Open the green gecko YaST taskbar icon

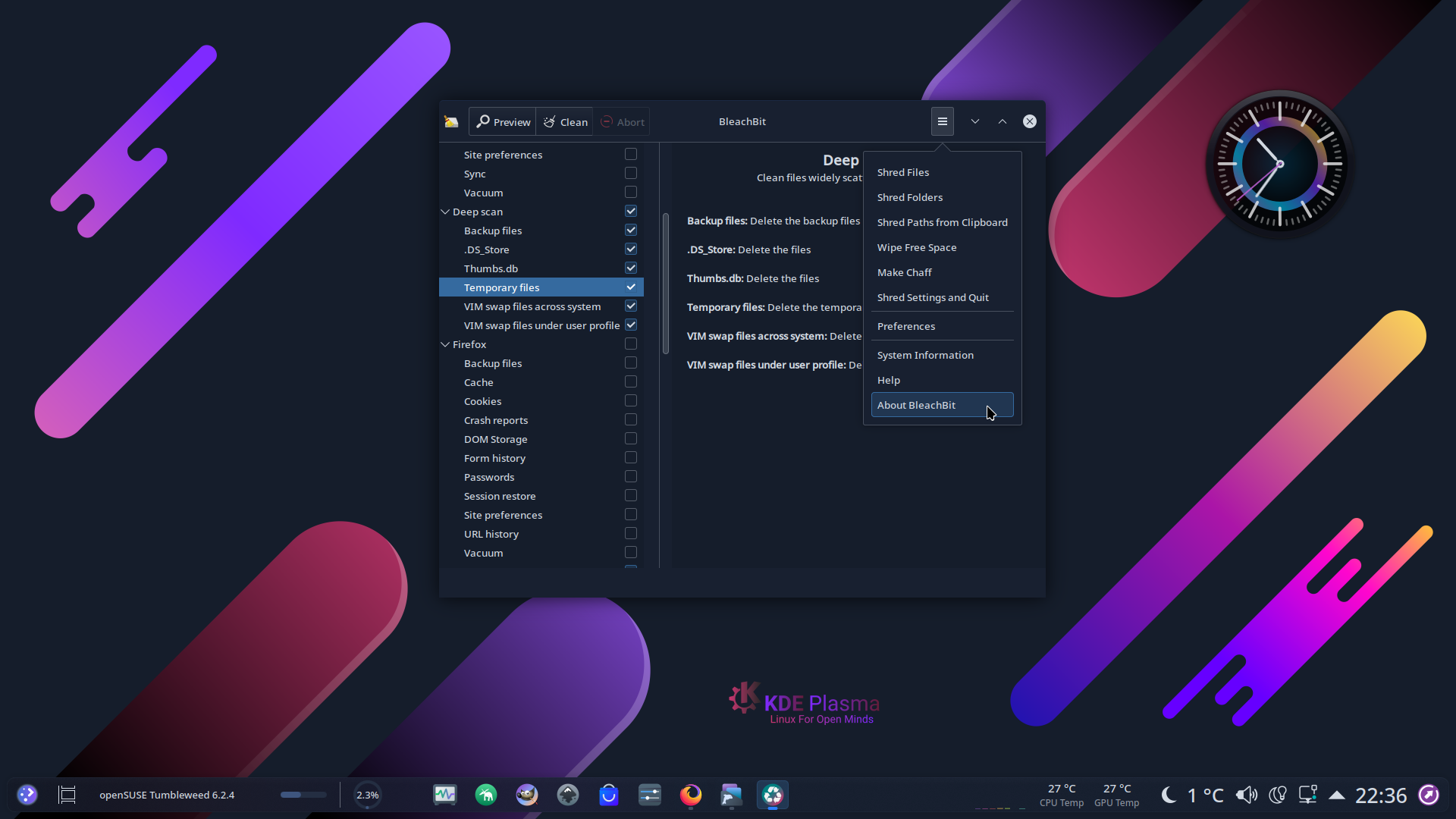[x=486, y=795]
